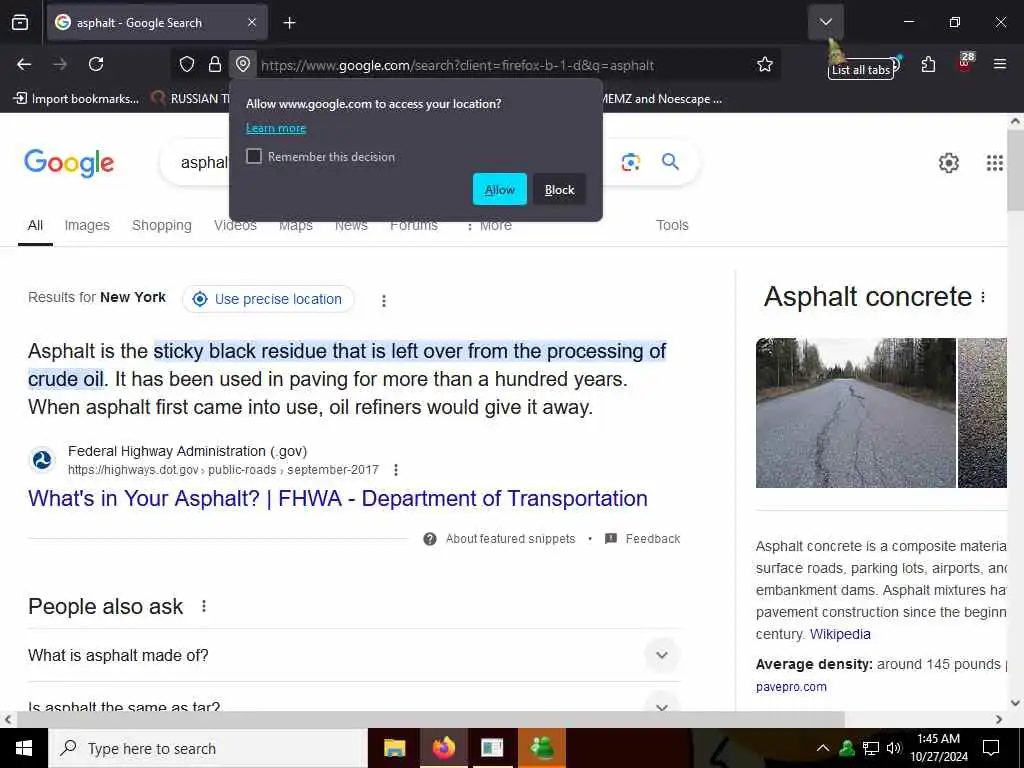Switch to the Videos tab

click(x=235, y=226)
